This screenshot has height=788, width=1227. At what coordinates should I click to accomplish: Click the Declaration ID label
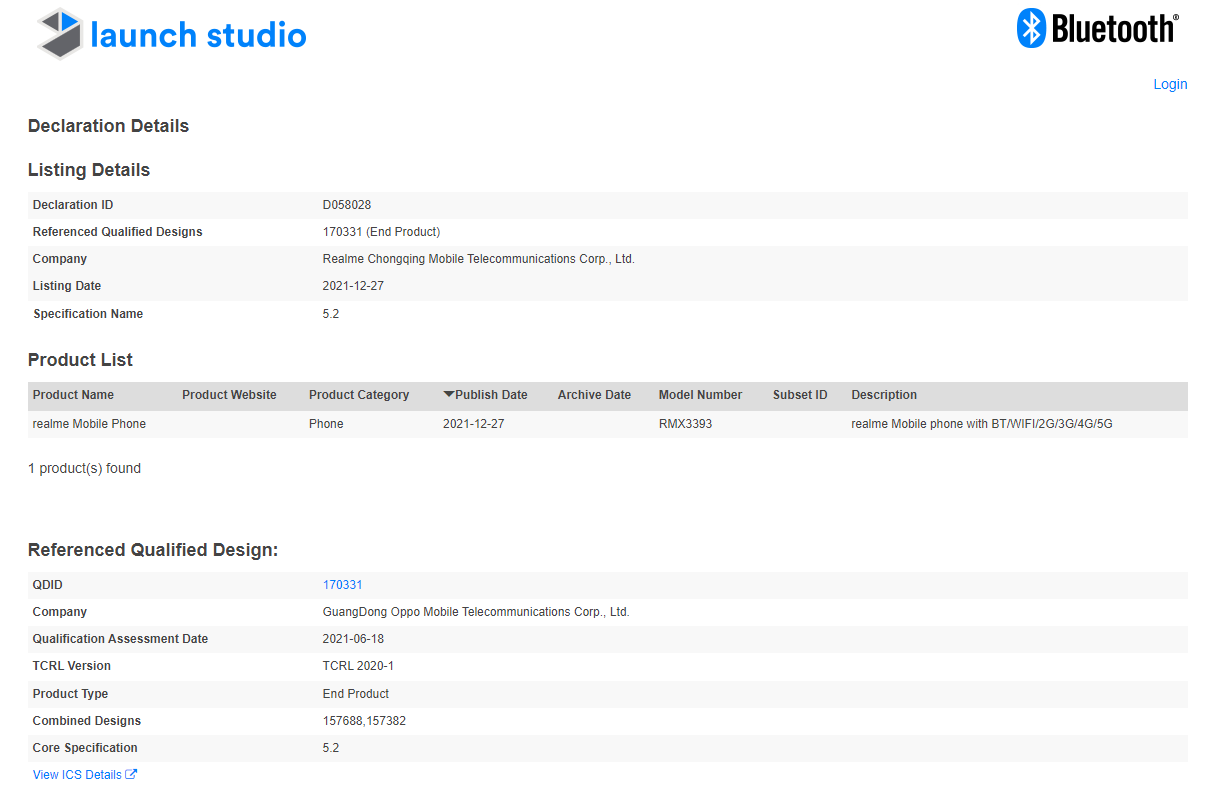[x=73, y=205]
